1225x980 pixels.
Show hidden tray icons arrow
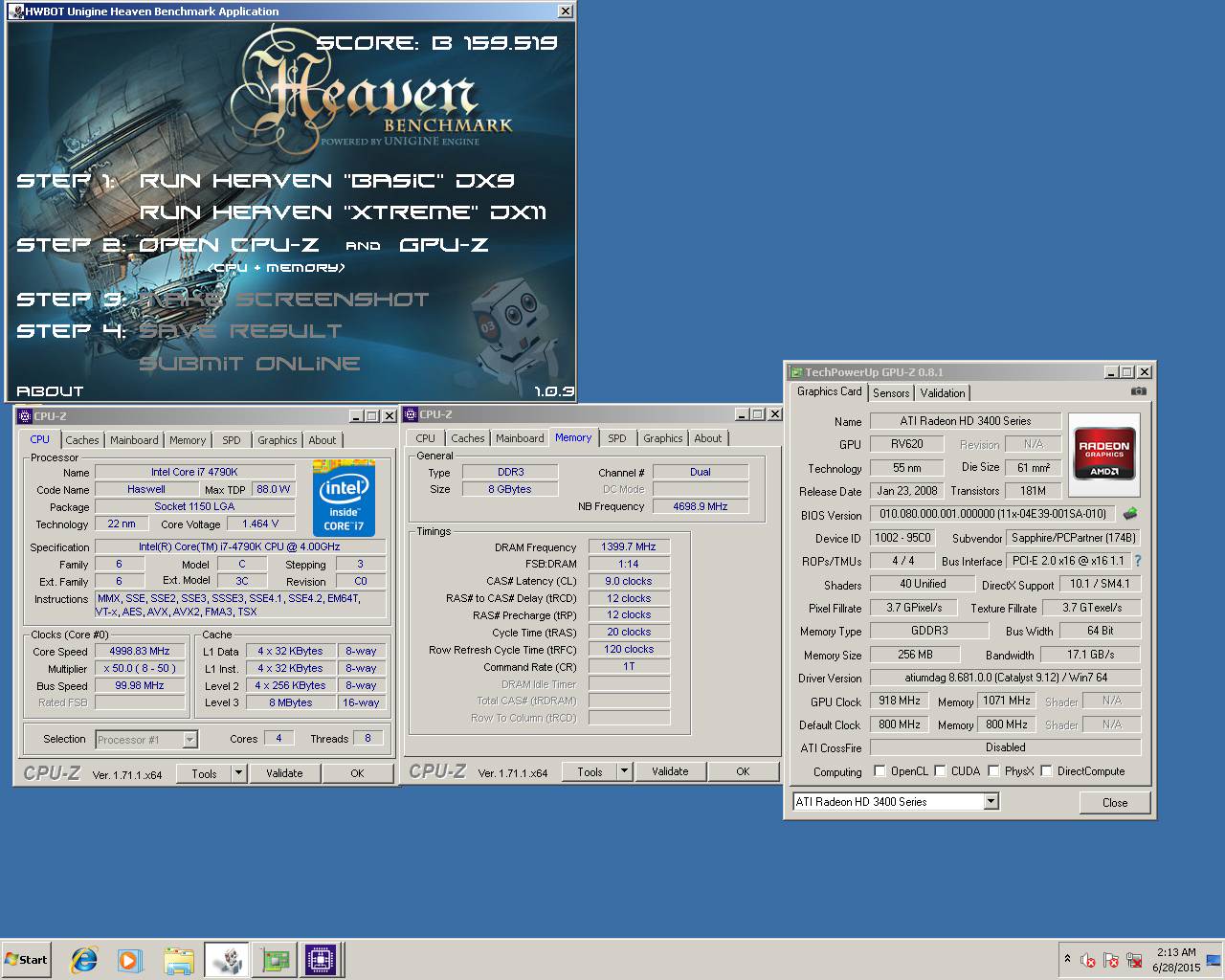point(1067,959)
